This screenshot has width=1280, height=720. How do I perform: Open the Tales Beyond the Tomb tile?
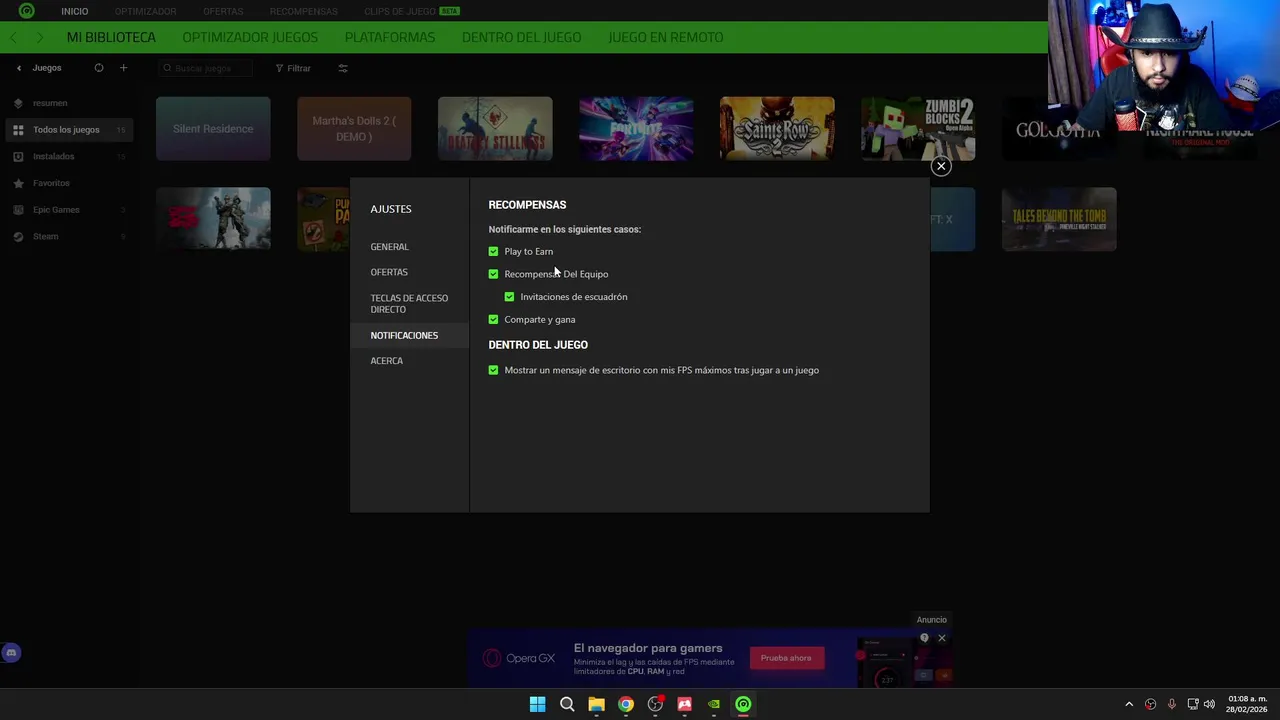click(1059, 219)
